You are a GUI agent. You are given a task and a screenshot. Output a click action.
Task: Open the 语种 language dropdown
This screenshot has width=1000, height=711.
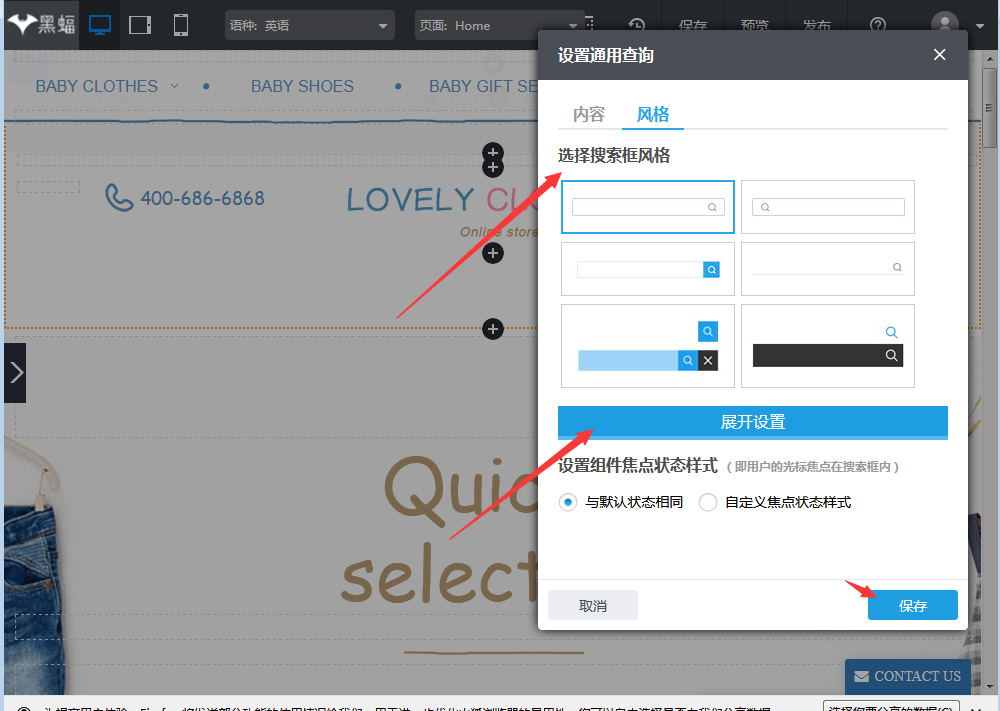click(309, 26)
